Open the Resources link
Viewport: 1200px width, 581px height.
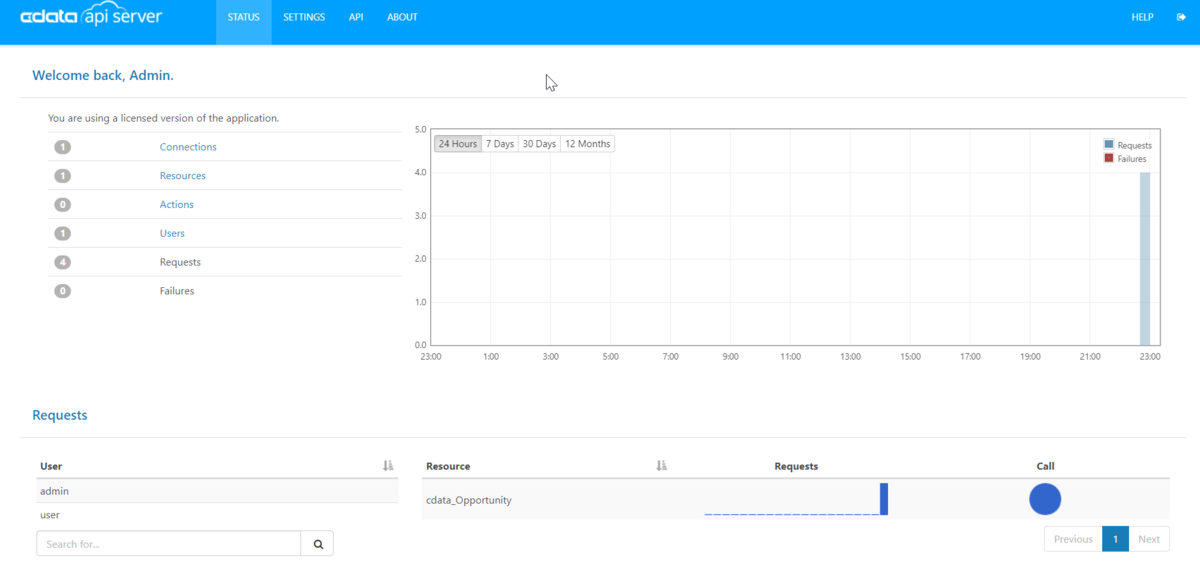click(183, 176)
